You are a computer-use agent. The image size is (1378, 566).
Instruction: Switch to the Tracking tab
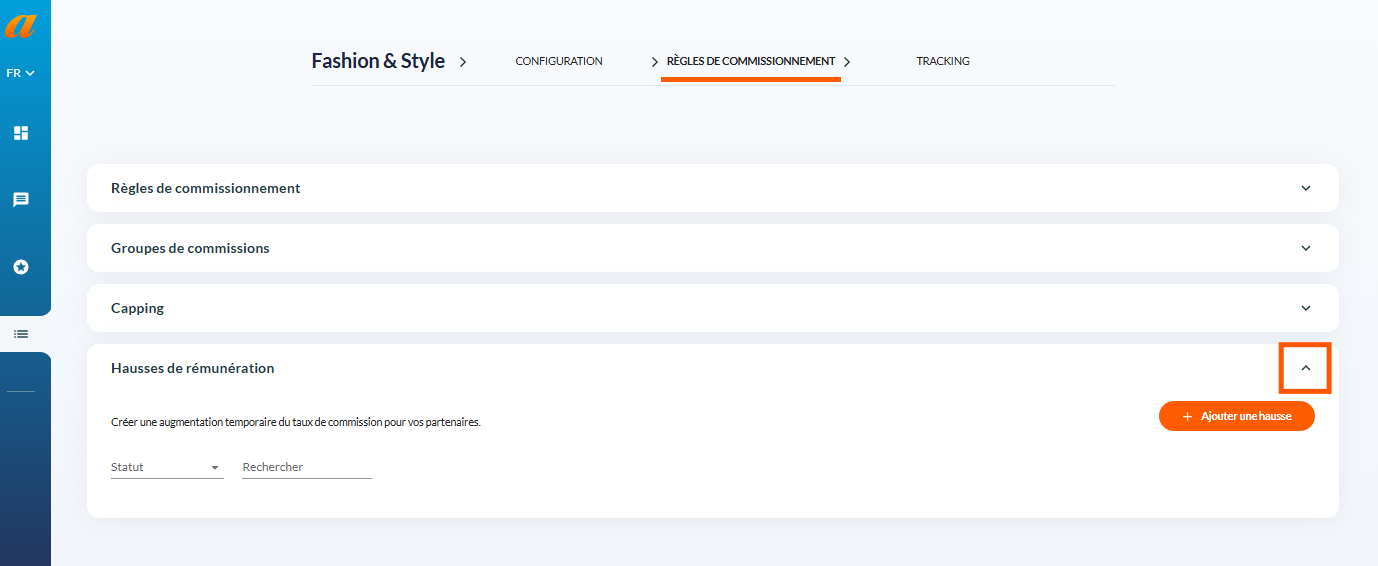943,61
